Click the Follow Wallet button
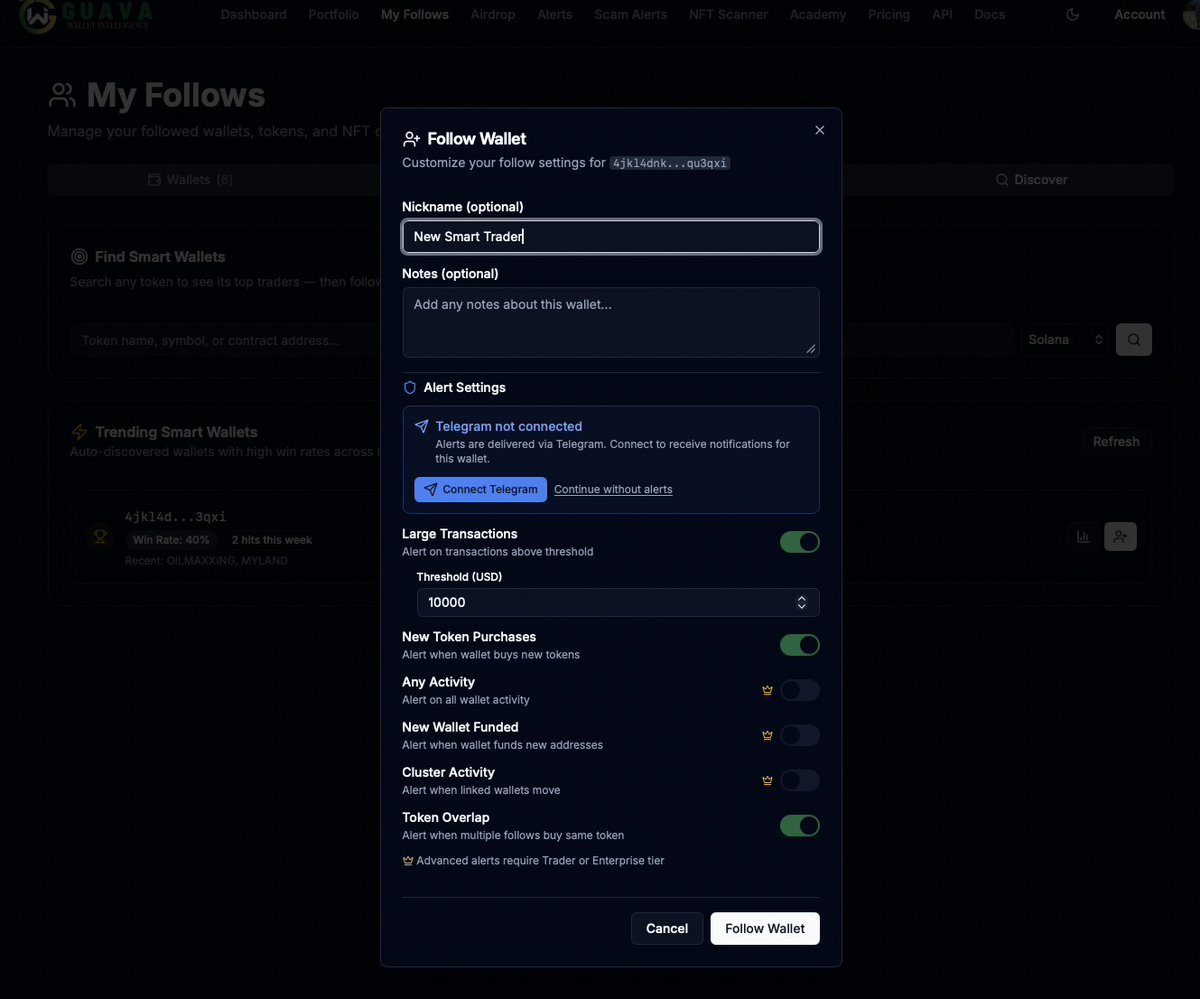 pyautogui.click(x=765, y=928)
